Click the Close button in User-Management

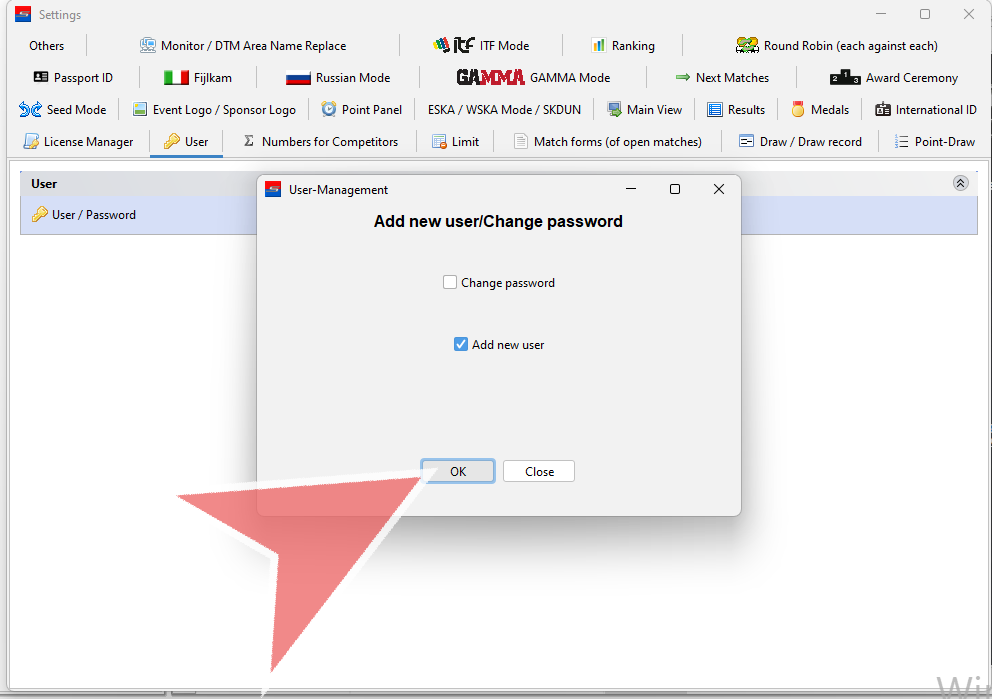[x=539, y=471]
